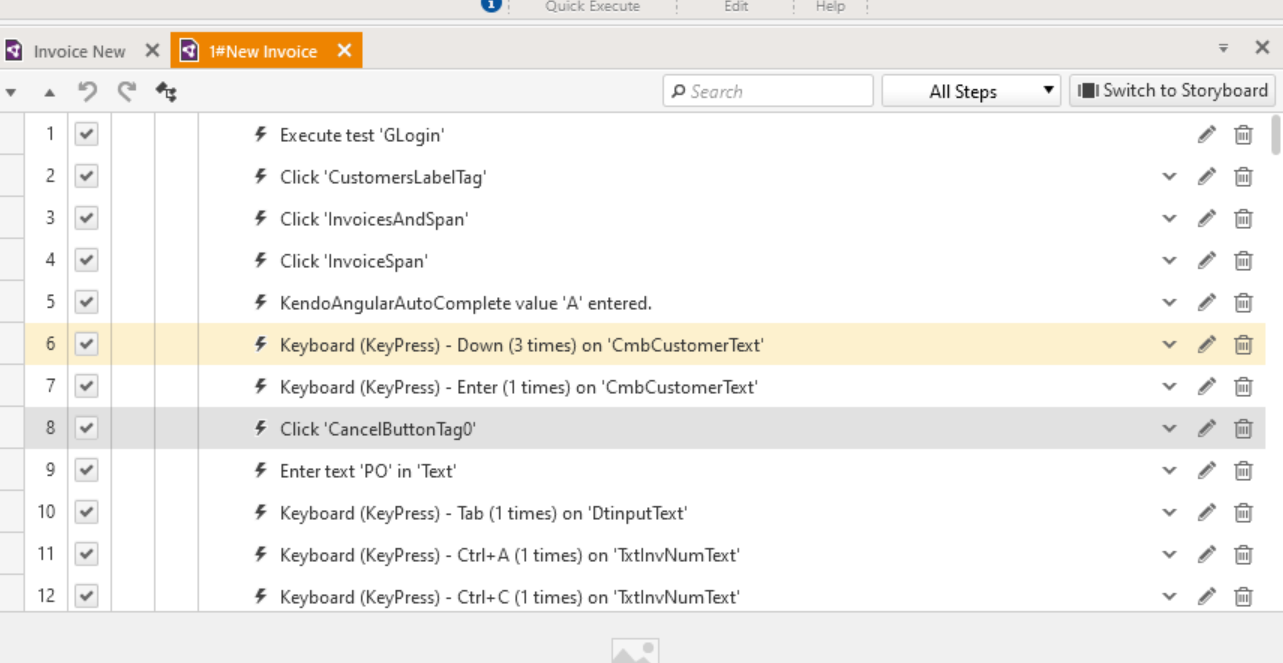The width and height of the screenshot is (1283, 663).
Task: Click the 'Switch to Storyboard' button
Action: pos(1172,91)
